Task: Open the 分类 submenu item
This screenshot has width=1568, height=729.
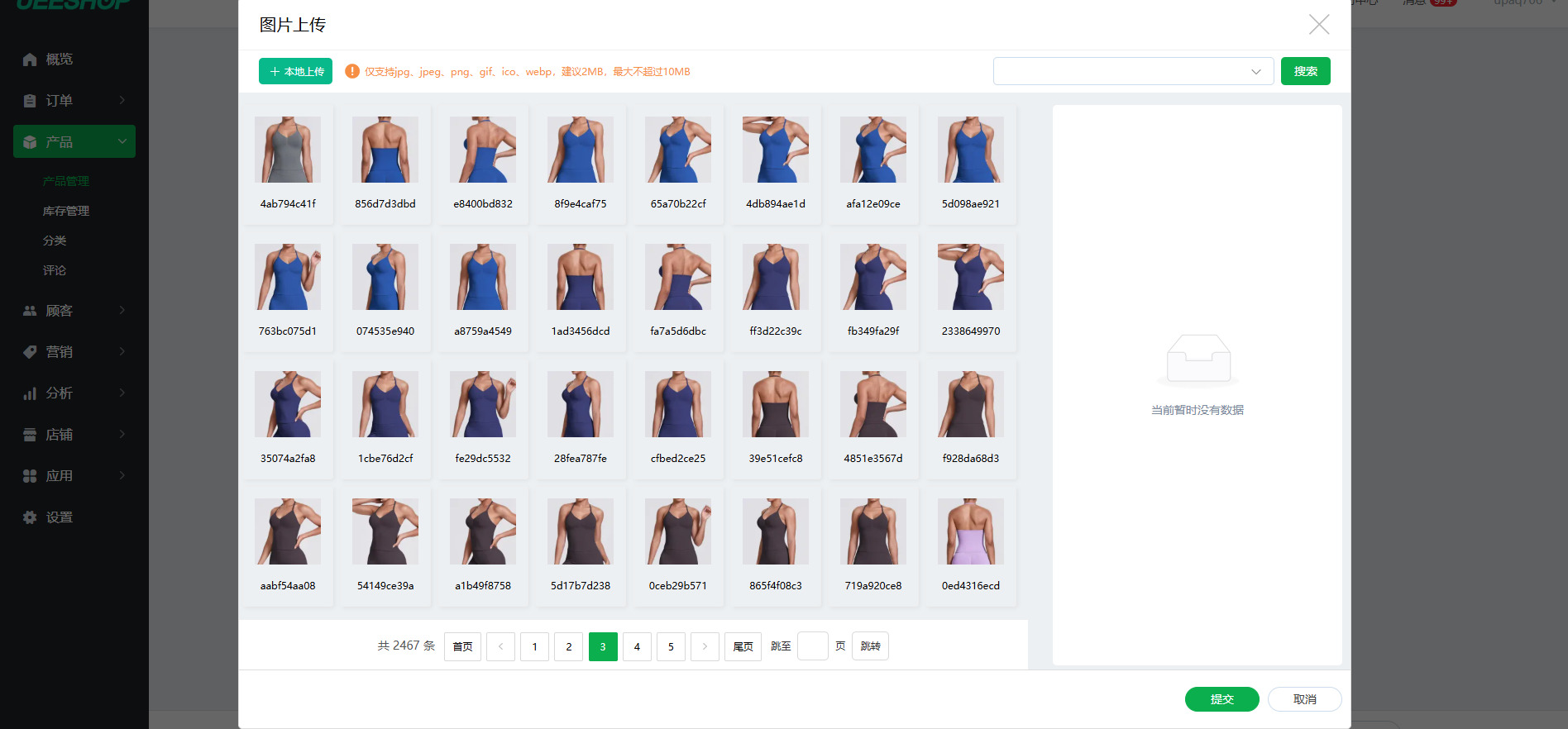Action: [x=55, y=241]
